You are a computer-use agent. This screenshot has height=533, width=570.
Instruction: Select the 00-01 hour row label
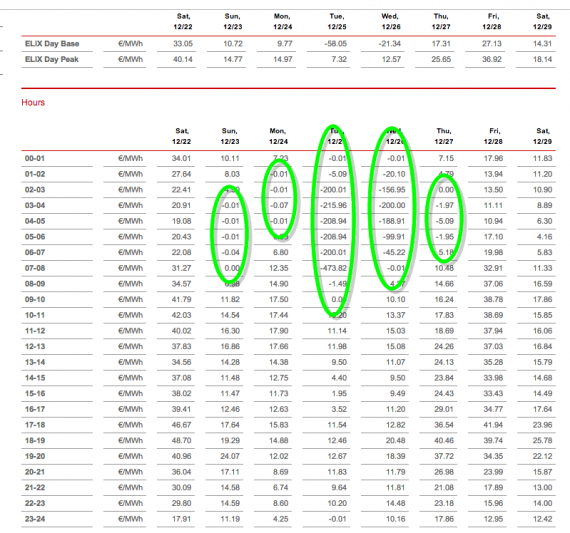click(x=35, y=159)
